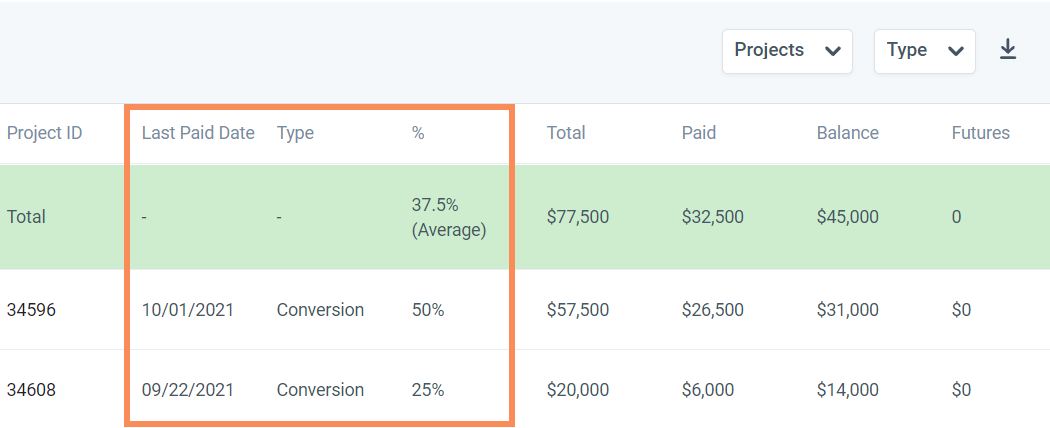This screenshot has width=1050, height=428.
Task: Click the Total summary row label
Action: 26,217
